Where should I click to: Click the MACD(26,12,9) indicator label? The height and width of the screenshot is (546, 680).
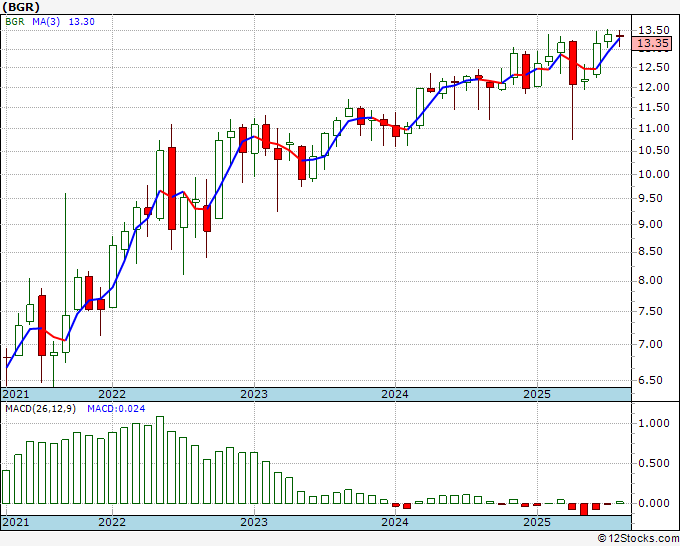[x=40, y=409]
